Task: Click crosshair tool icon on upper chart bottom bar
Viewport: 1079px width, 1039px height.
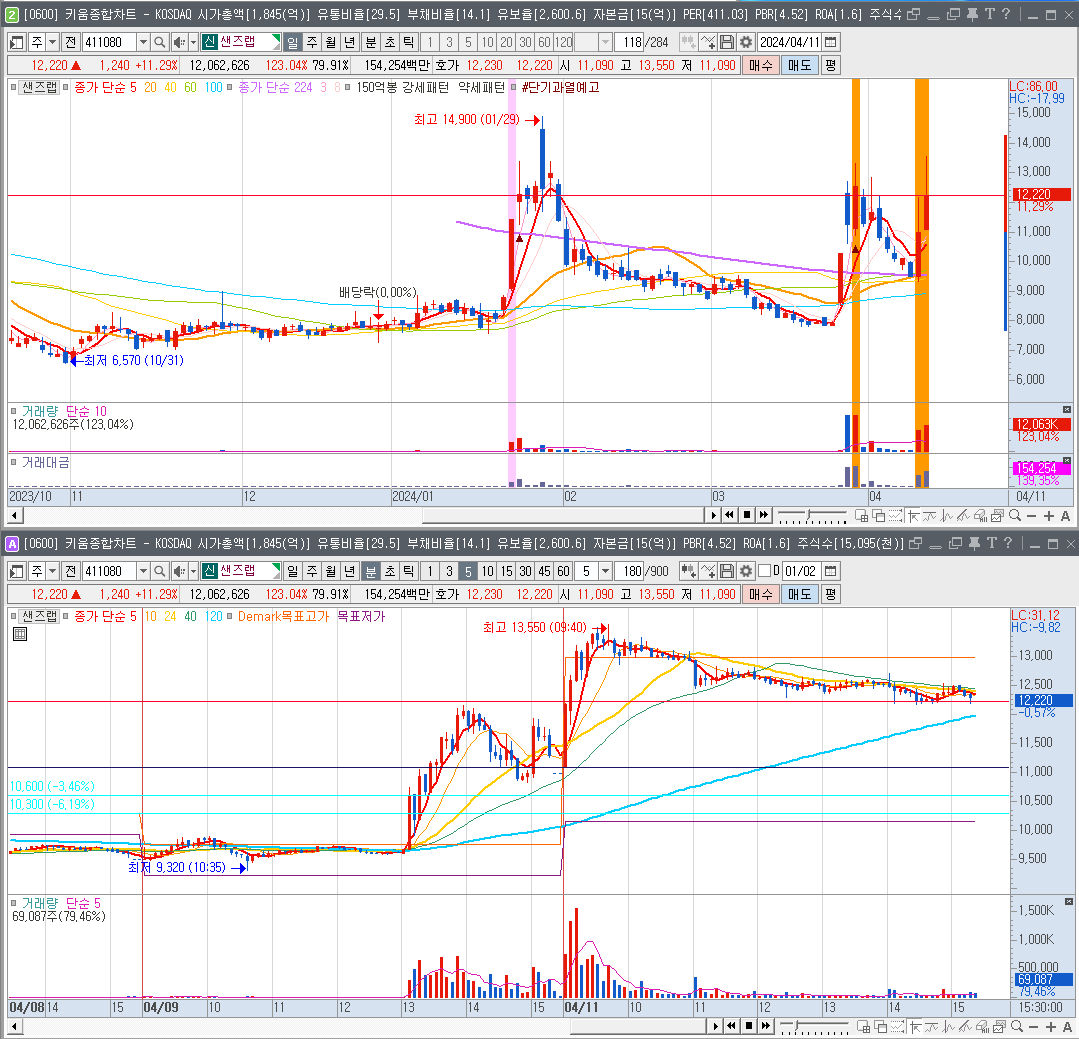Action: (914, 515)
